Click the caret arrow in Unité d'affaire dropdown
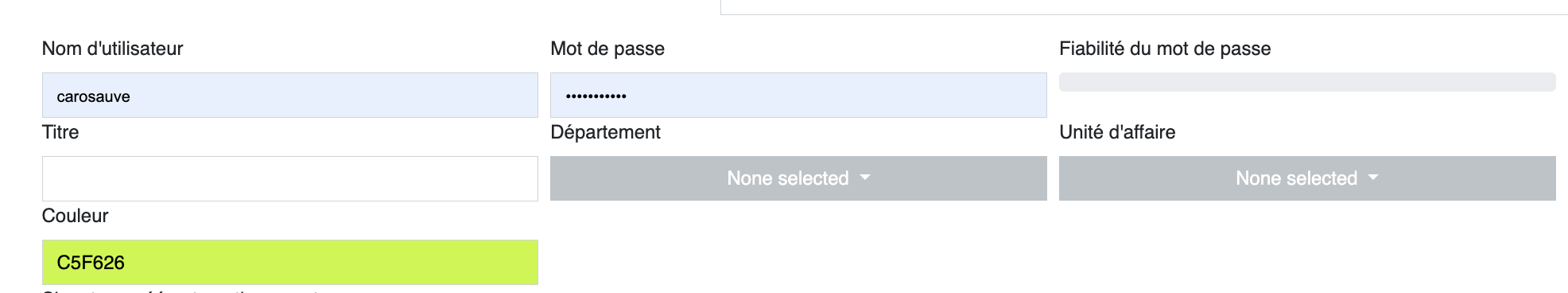This screenshot has width=1568, height=293. click(x=1373, y=178)
